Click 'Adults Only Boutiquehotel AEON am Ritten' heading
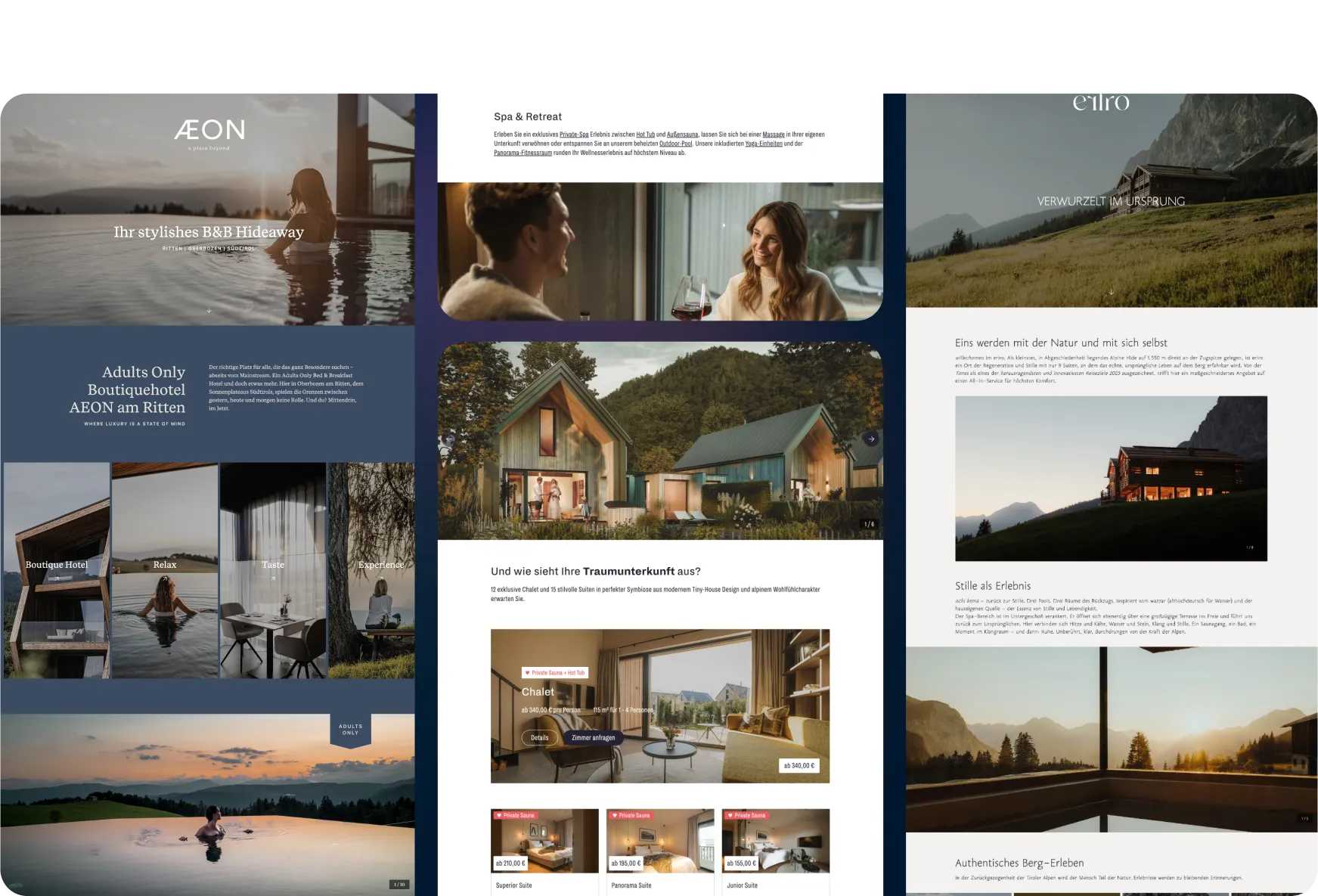 127,389
